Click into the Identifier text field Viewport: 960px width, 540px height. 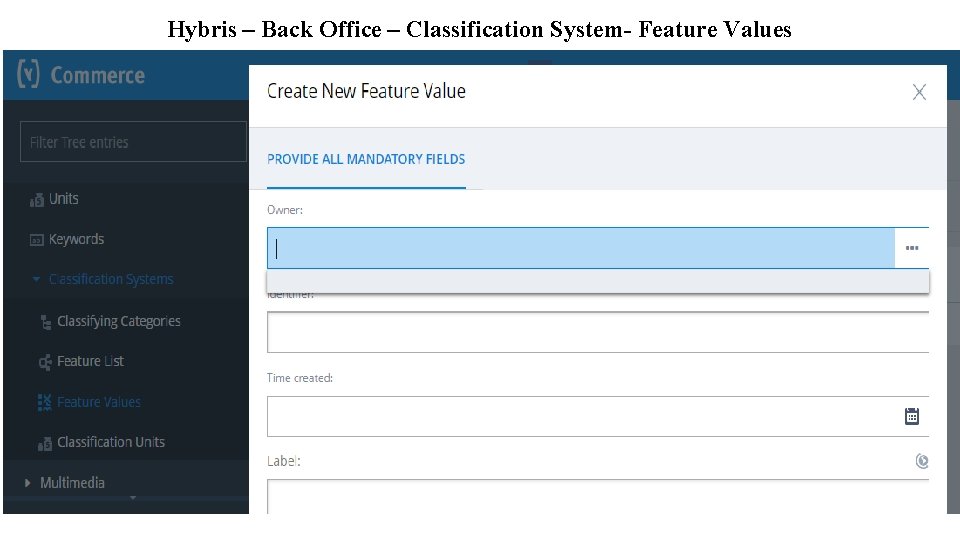coord(597,332)
